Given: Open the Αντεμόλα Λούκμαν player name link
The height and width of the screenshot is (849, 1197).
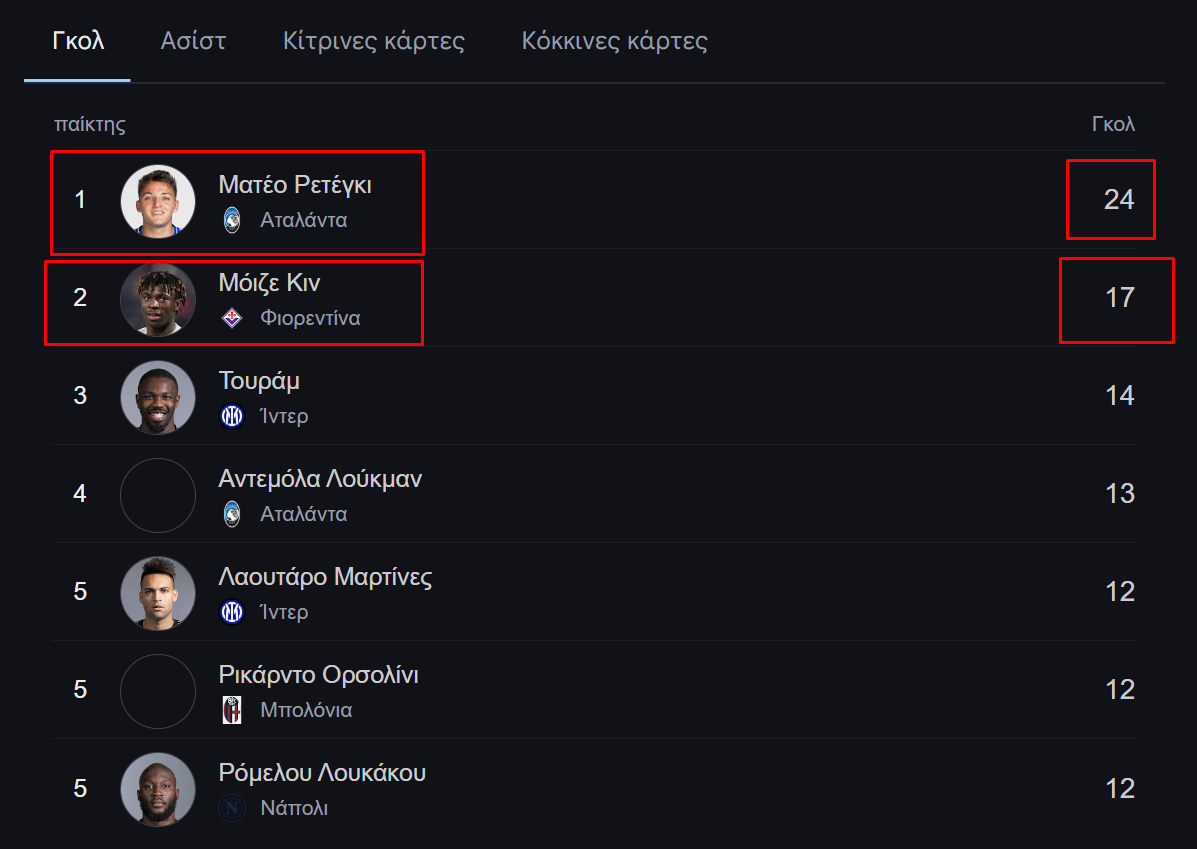Looking at the screenshot, I should (x=320, y=479).
